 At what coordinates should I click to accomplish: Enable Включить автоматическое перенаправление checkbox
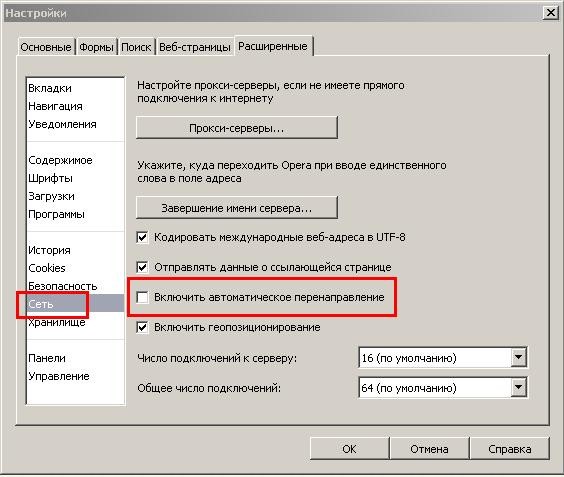142,297
